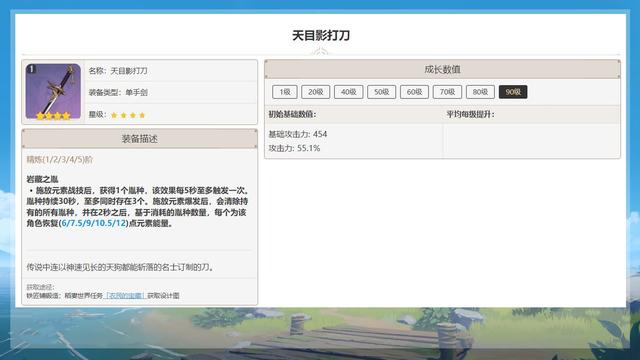The width and height of the screenshot is (640, 360).
Task: Show stats for 50级
Action: click(x=382, y=92)
